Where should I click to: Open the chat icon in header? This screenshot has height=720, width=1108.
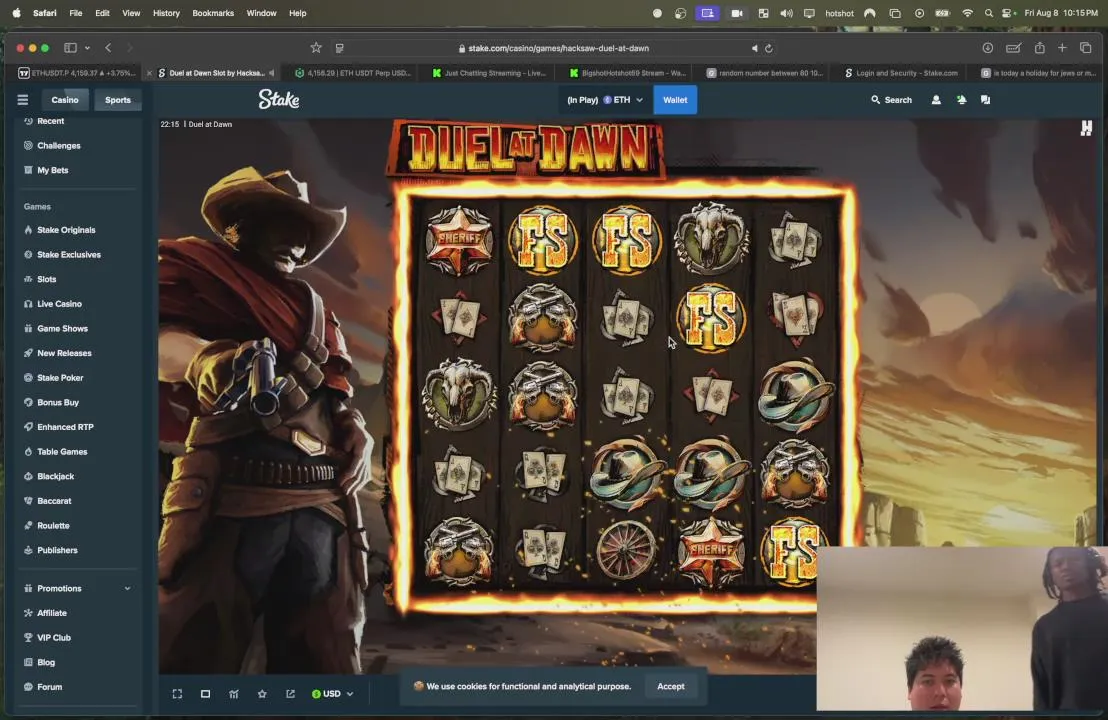point(985,100)
